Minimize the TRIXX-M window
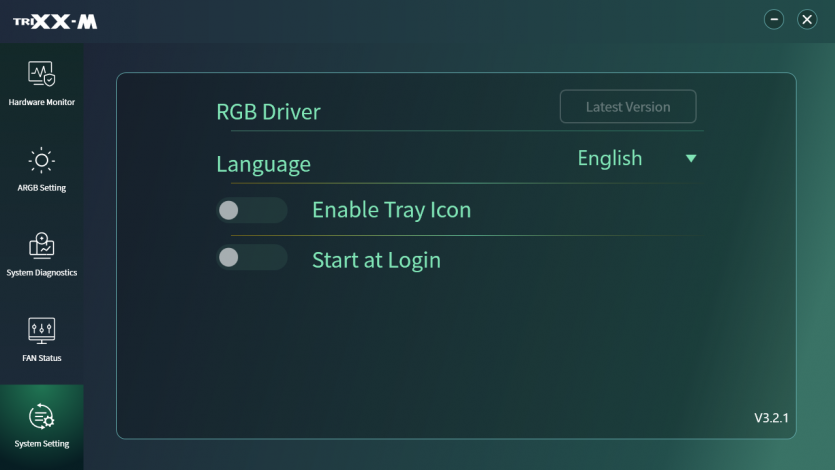The width and height of the screenshot is (835, 470). point(774,20)
